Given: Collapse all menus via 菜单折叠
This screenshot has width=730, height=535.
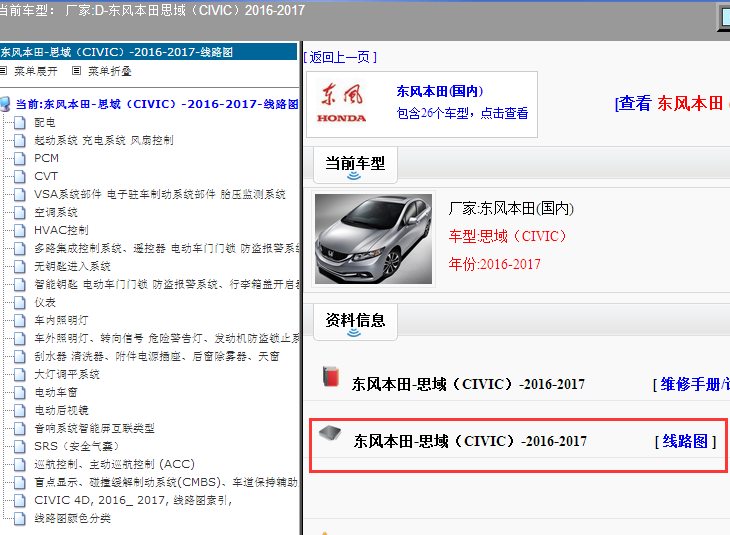Looking at the screenshot, I should coord(110,71).
